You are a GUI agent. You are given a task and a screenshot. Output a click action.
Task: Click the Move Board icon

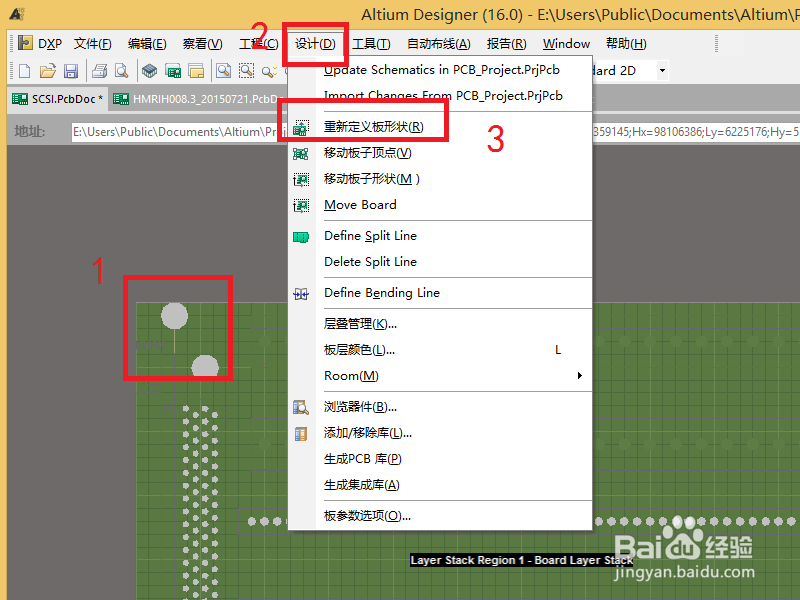click(x=301, y=205)
